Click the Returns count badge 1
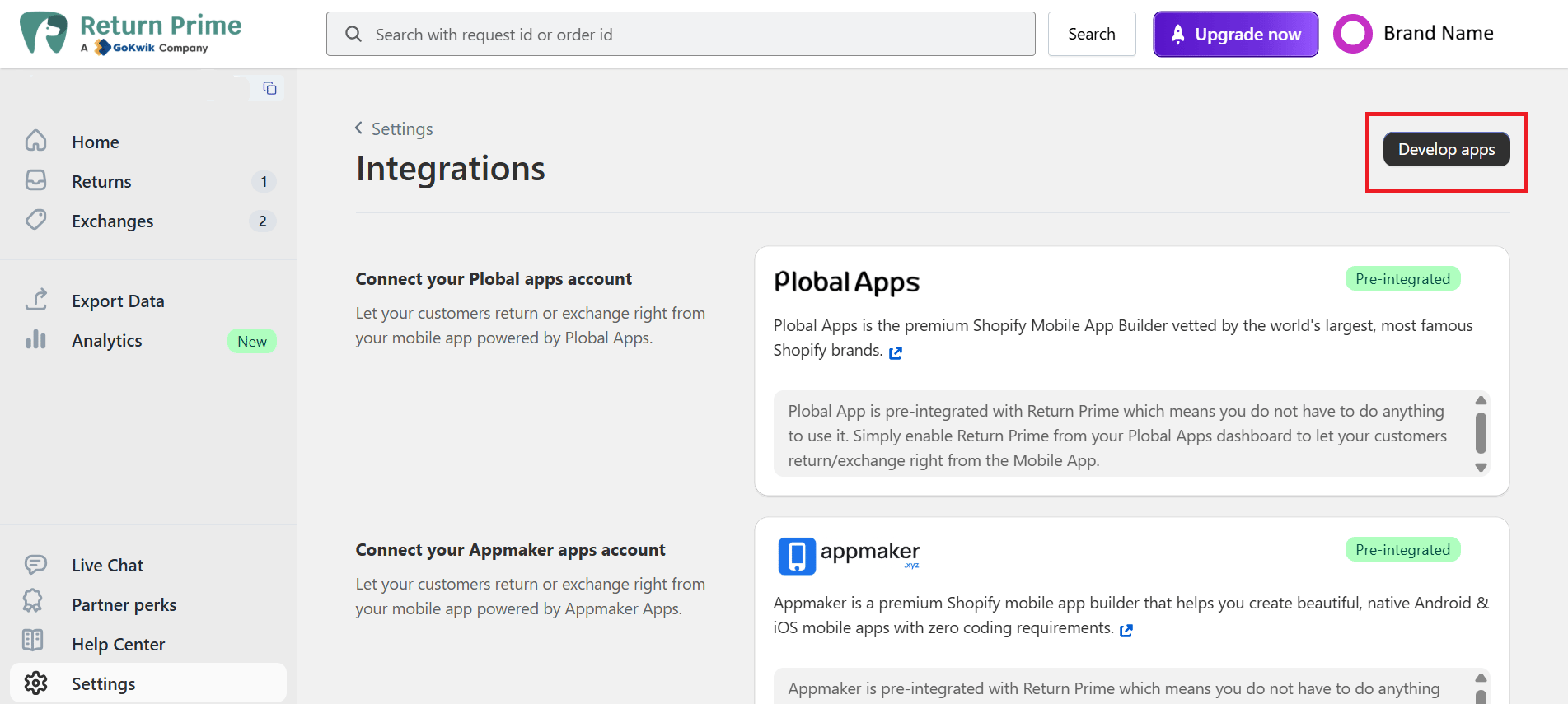1568x704 pixels. pyautogui.click(x=264, y=181)
